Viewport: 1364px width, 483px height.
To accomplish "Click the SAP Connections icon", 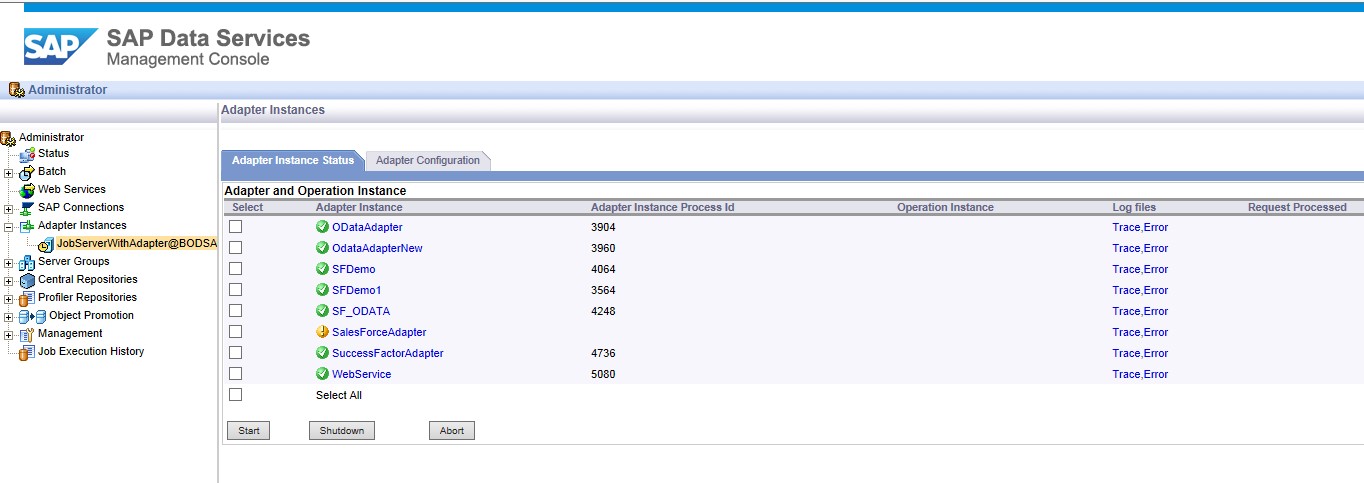I will (x=27, y=208).
